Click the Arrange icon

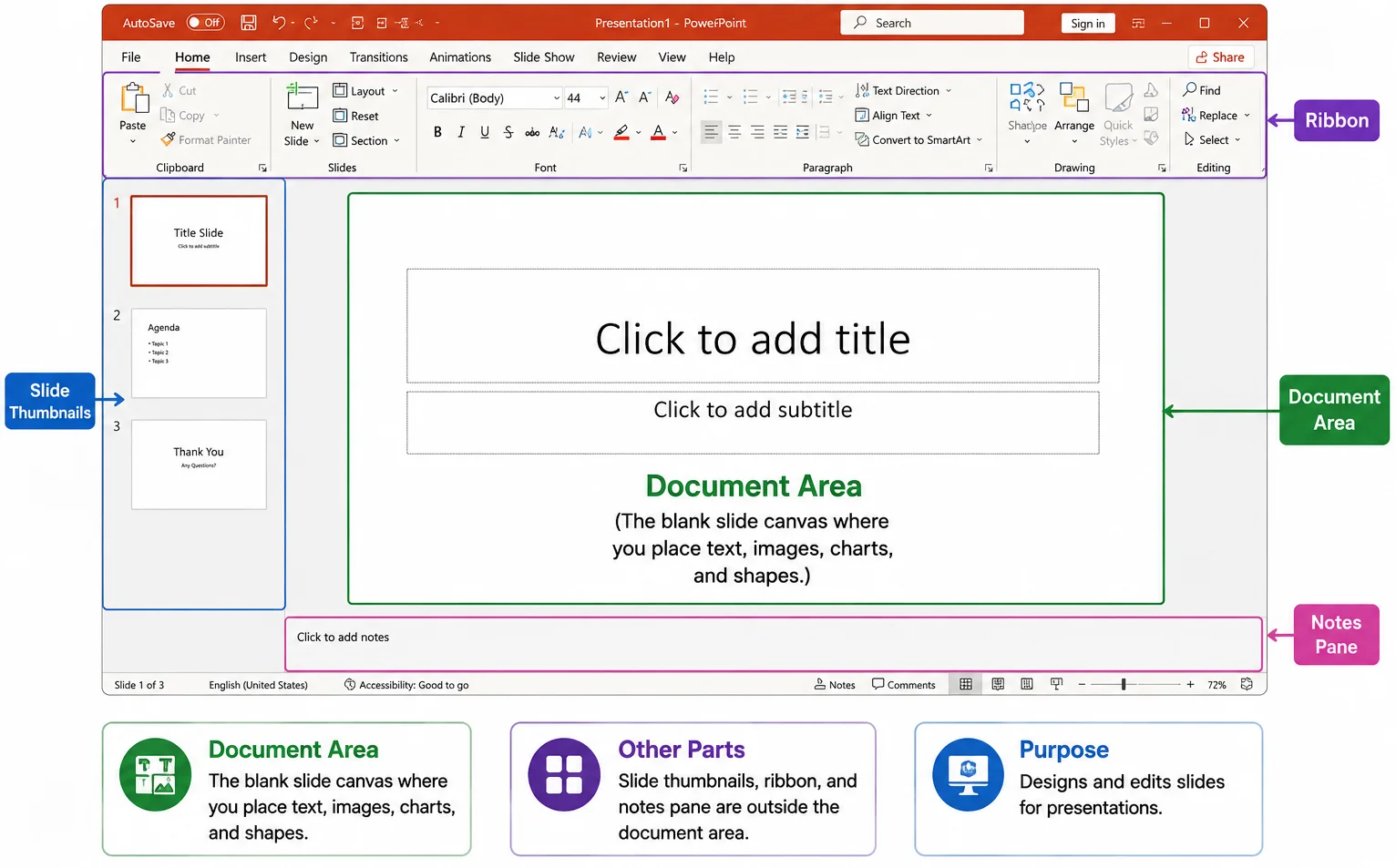point(1074,97)
